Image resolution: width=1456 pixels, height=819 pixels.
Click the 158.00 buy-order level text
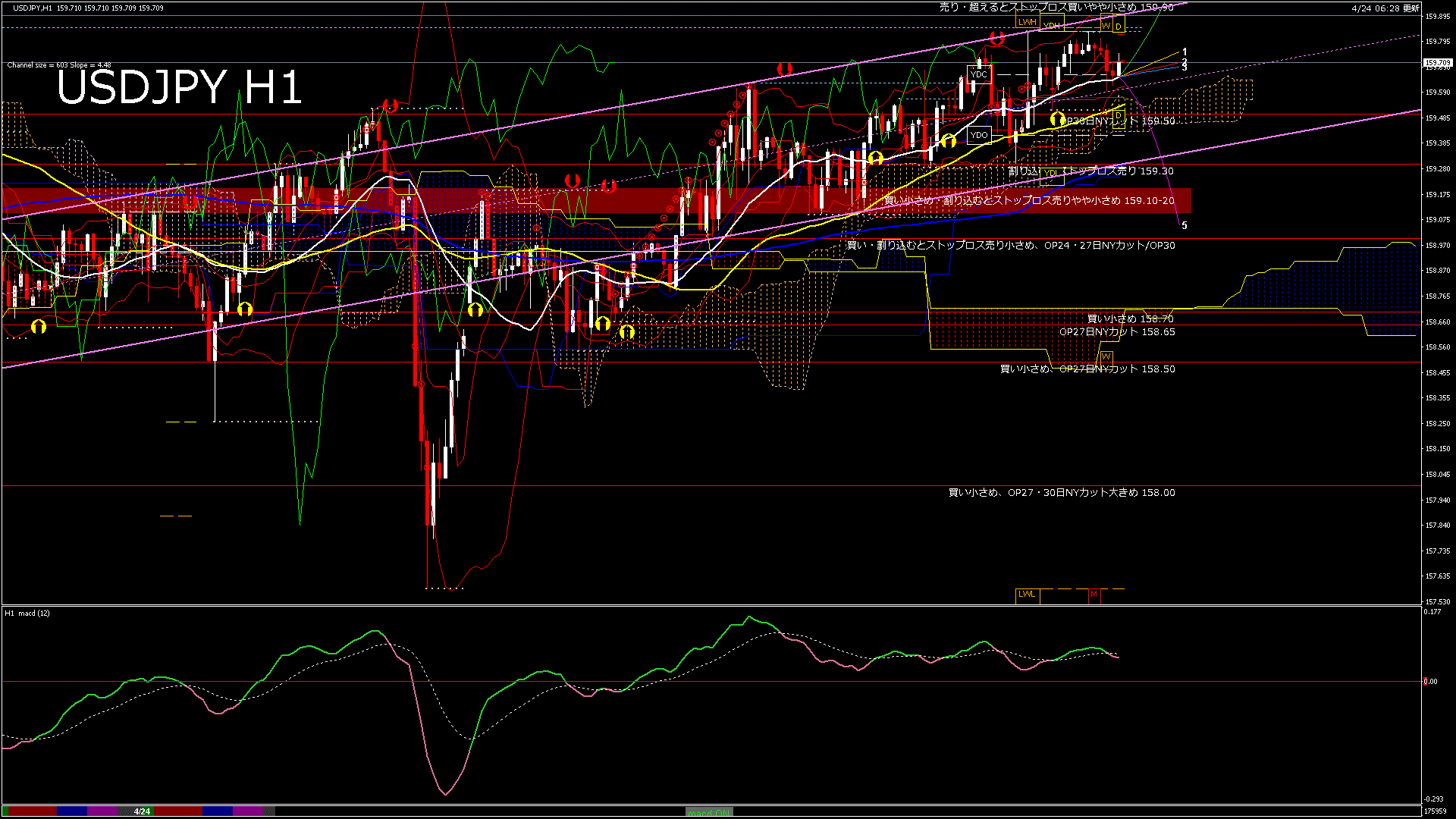pyautogui.click(x=1062, y=493)
